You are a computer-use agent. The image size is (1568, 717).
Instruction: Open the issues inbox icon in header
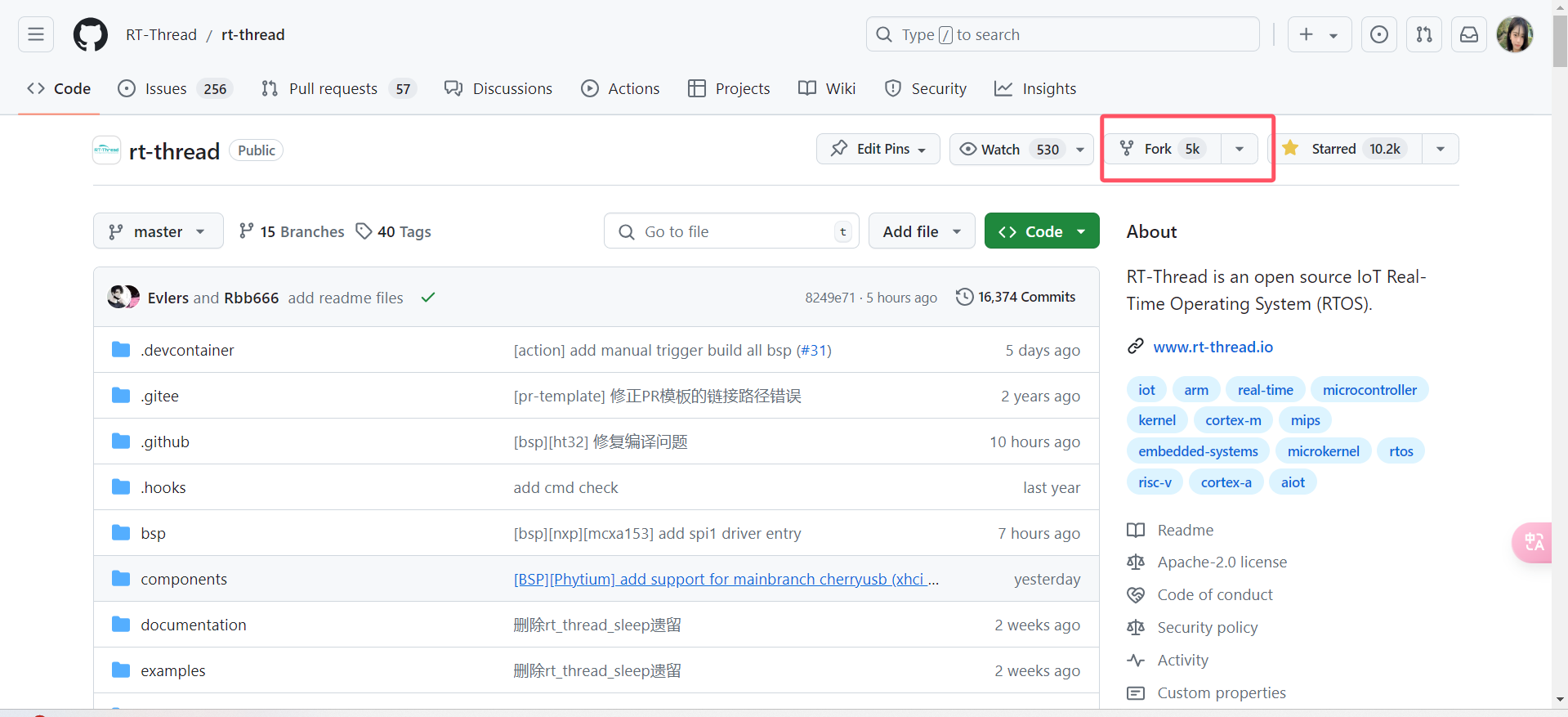pyautogui.click(x=1379, y=34)
